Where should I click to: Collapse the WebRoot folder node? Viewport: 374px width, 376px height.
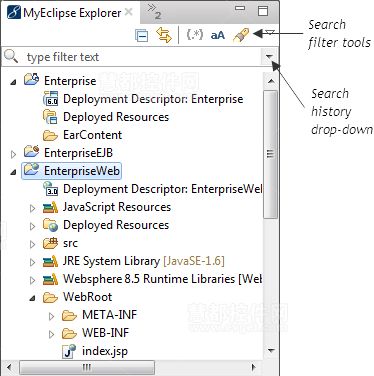coord(32,298)
